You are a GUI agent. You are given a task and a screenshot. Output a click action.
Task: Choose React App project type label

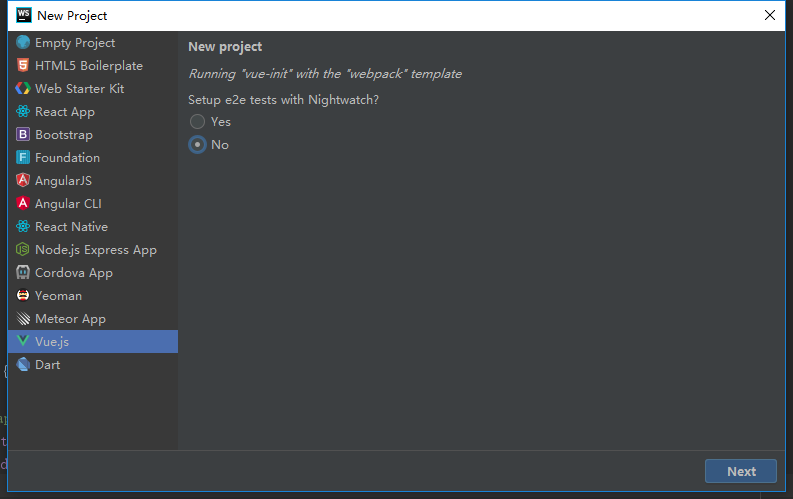(65, 112)
